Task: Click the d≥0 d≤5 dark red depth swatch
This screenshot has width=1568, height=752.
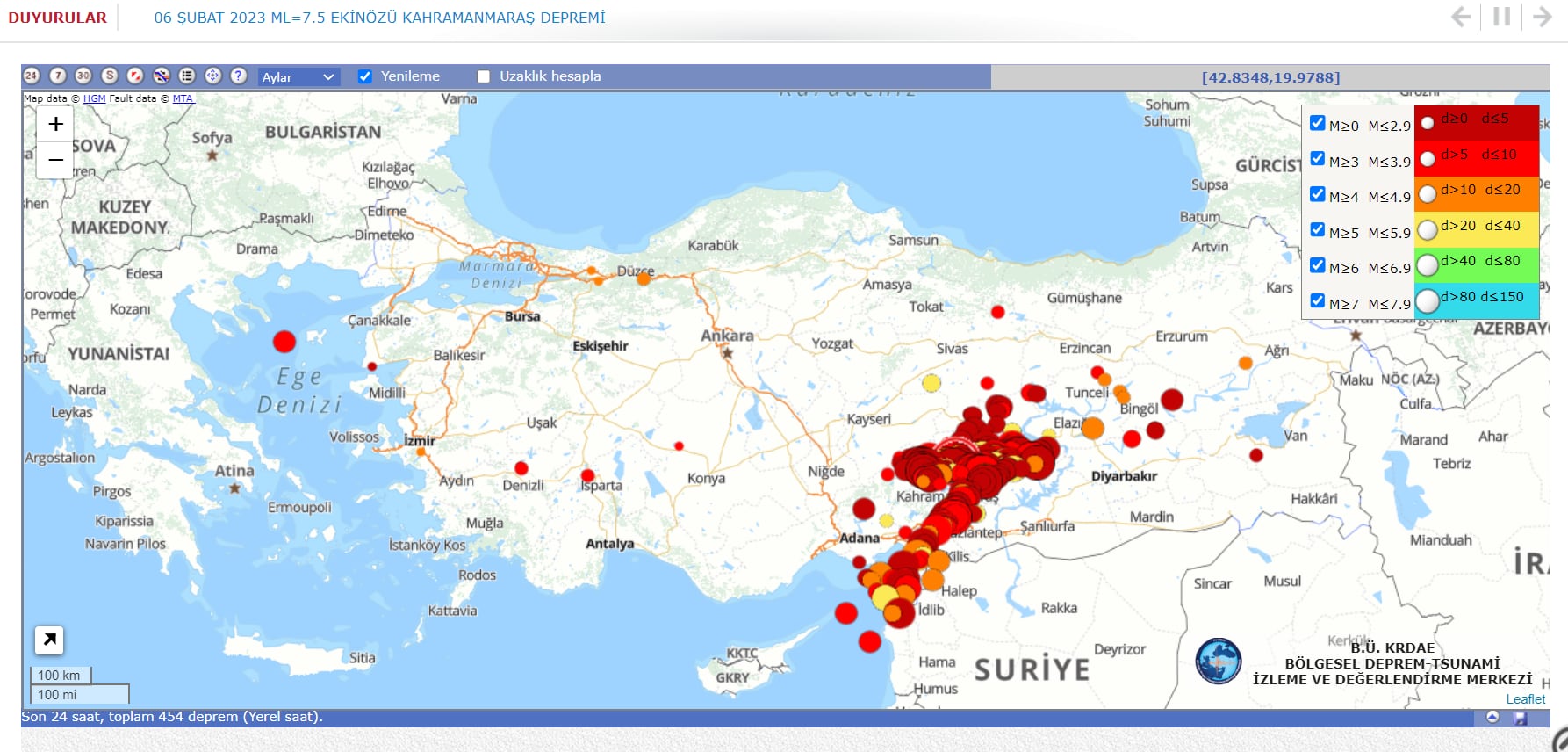Action: (1477, 122)
